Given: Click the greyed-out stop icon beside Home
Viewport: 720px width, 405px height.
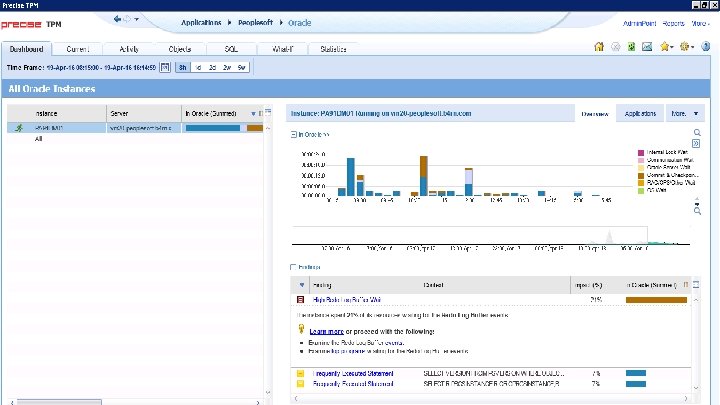Looking at the screenshot, I should tap(616, 47).
